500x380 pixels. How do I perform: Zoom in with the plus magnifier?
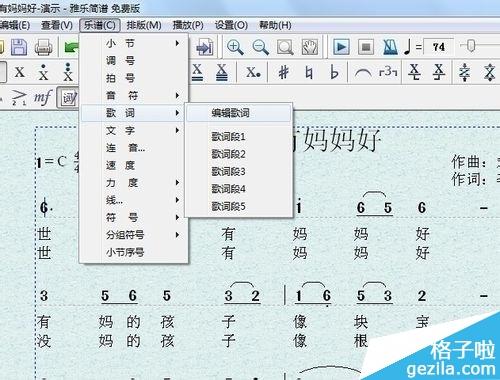coord(235,47)
